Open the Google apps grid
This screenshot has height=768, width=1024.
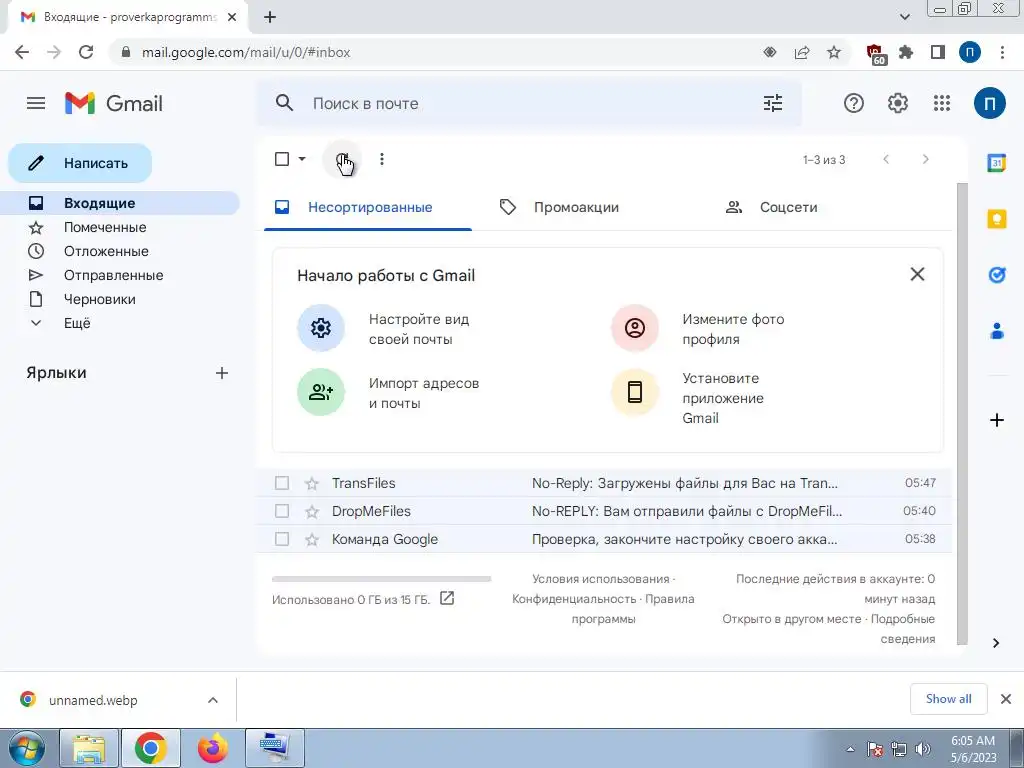tap(942, 103)
